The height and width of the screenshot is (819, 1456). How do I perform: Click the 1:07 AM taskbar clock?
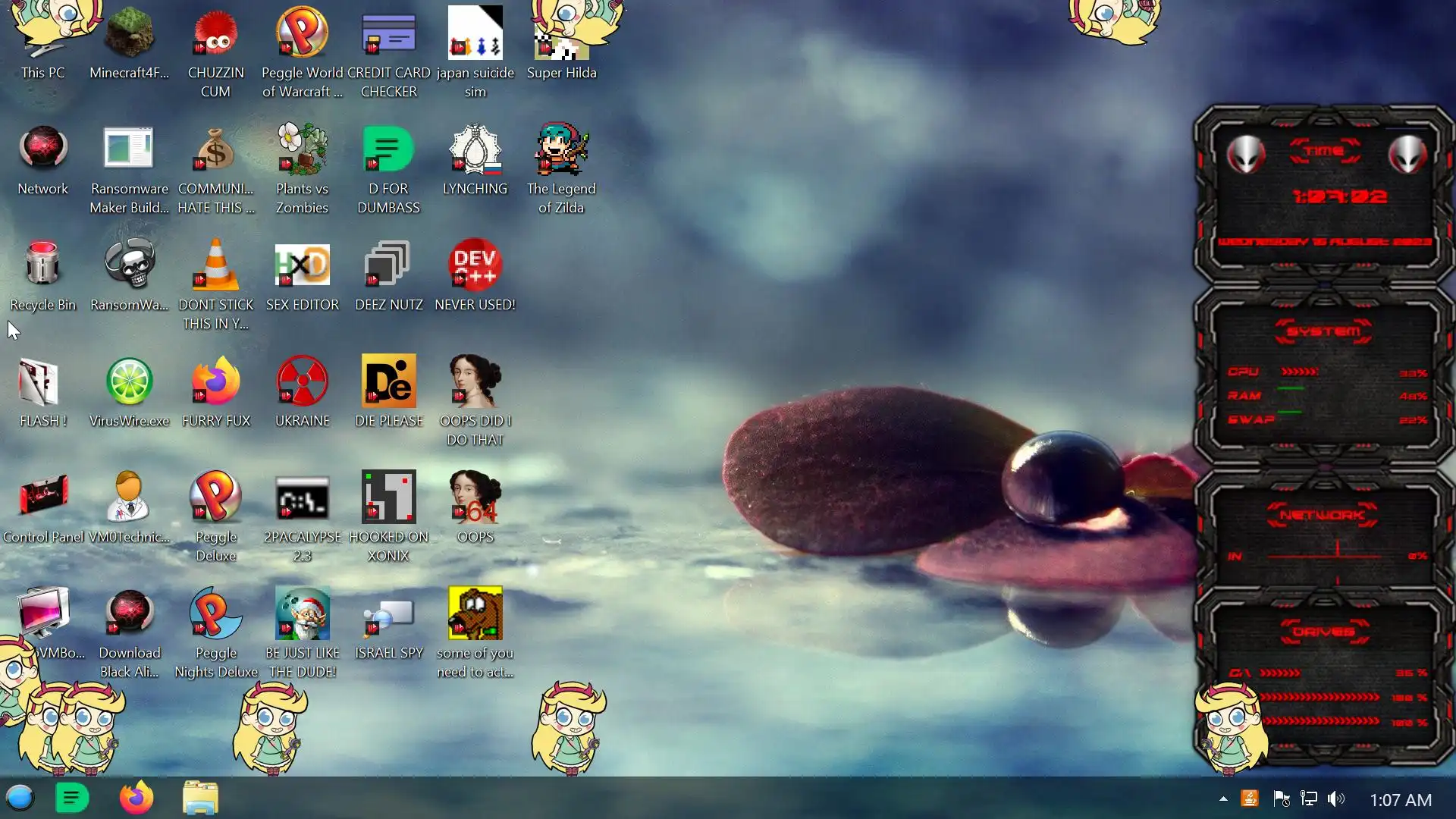[x=1401, y=799]
